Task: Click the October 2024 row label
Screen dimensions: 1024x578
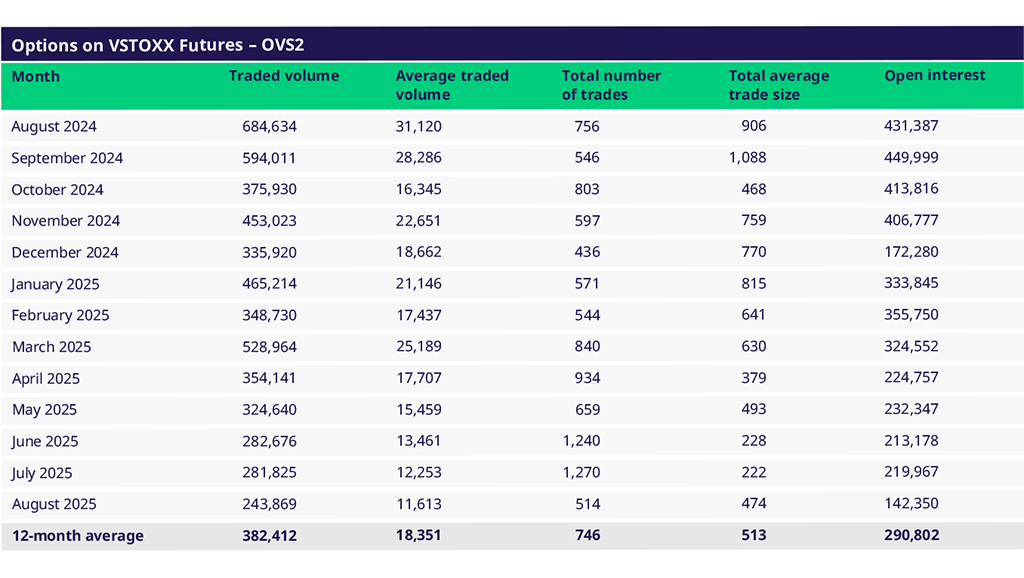Action: click(57, 190)
